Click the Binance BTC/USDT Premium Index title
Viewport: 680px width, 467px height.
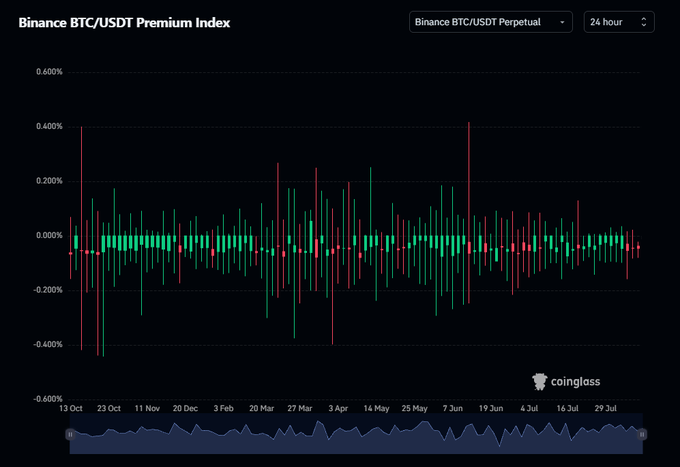coord(124,23)
